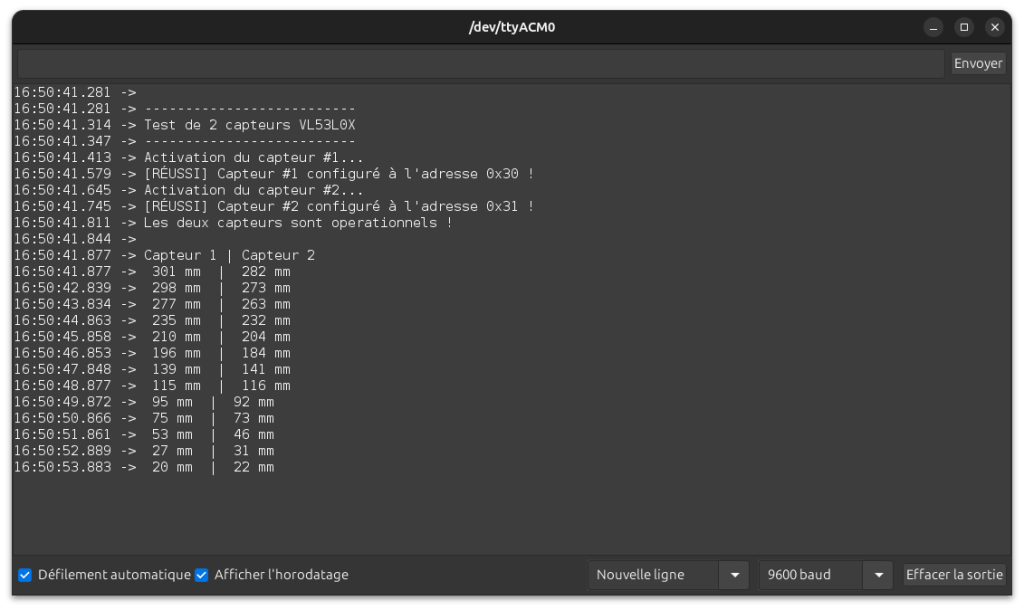Click reading '139 mm | 141 mm'

(221, 370)
